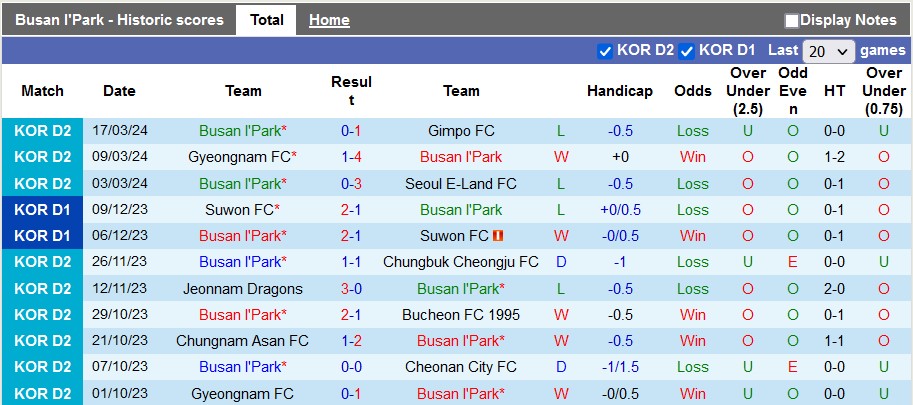Image resolution: width=913 pixels, height=405 pixels.
Task: Switch to the Home tab
Action: pos(329,20)
